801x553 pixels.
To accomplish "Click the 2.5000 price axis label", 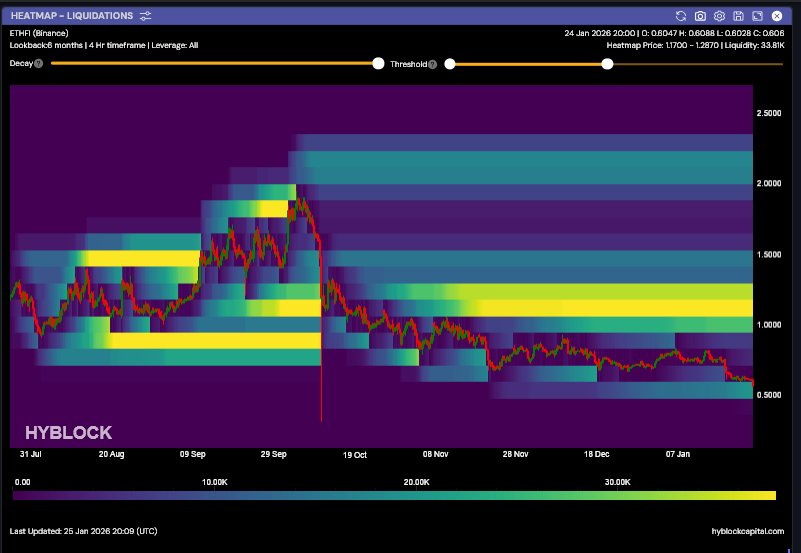I will pos(769,113).
